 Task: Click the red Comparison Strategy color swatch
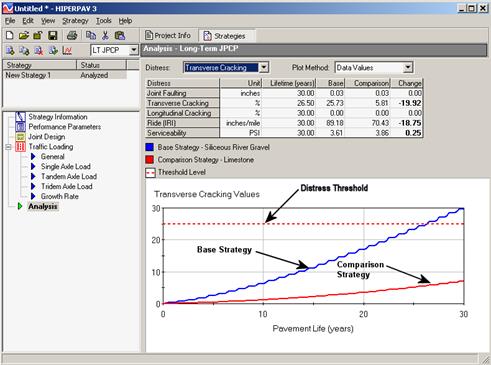tap(150, 160)
